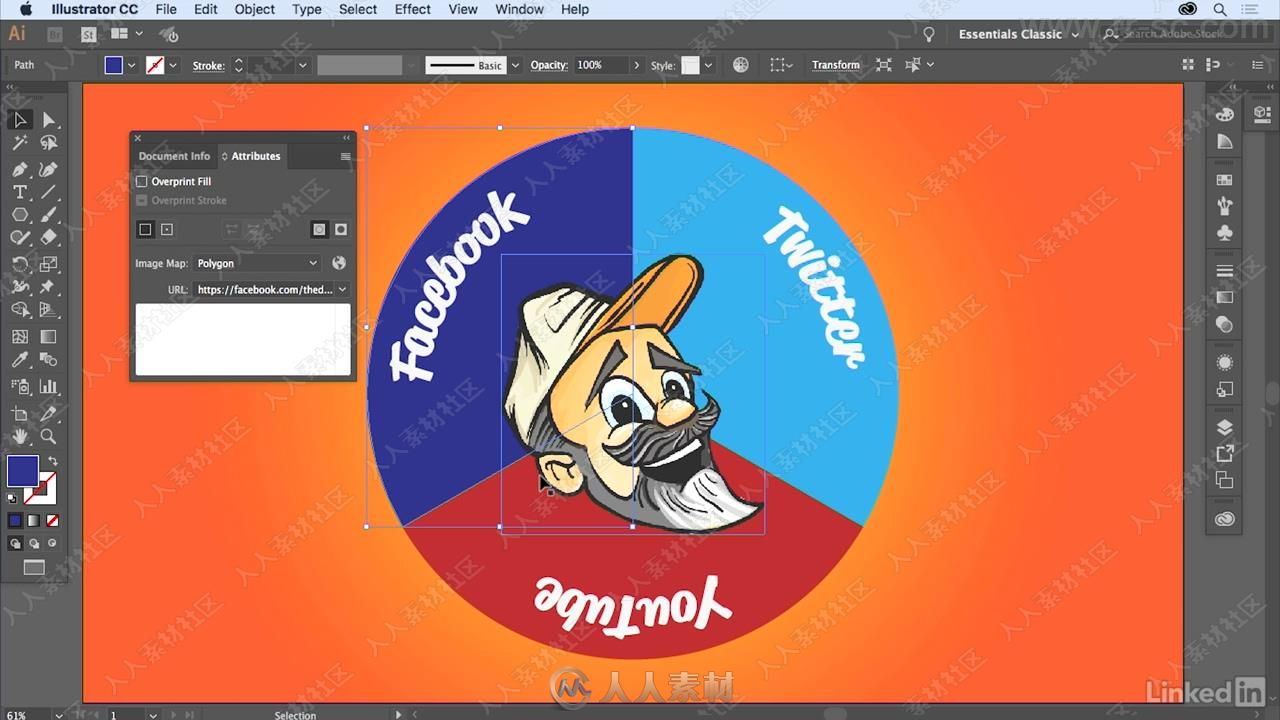Select the Hand tool
1280x720 pixels.
tap(19, 437)
